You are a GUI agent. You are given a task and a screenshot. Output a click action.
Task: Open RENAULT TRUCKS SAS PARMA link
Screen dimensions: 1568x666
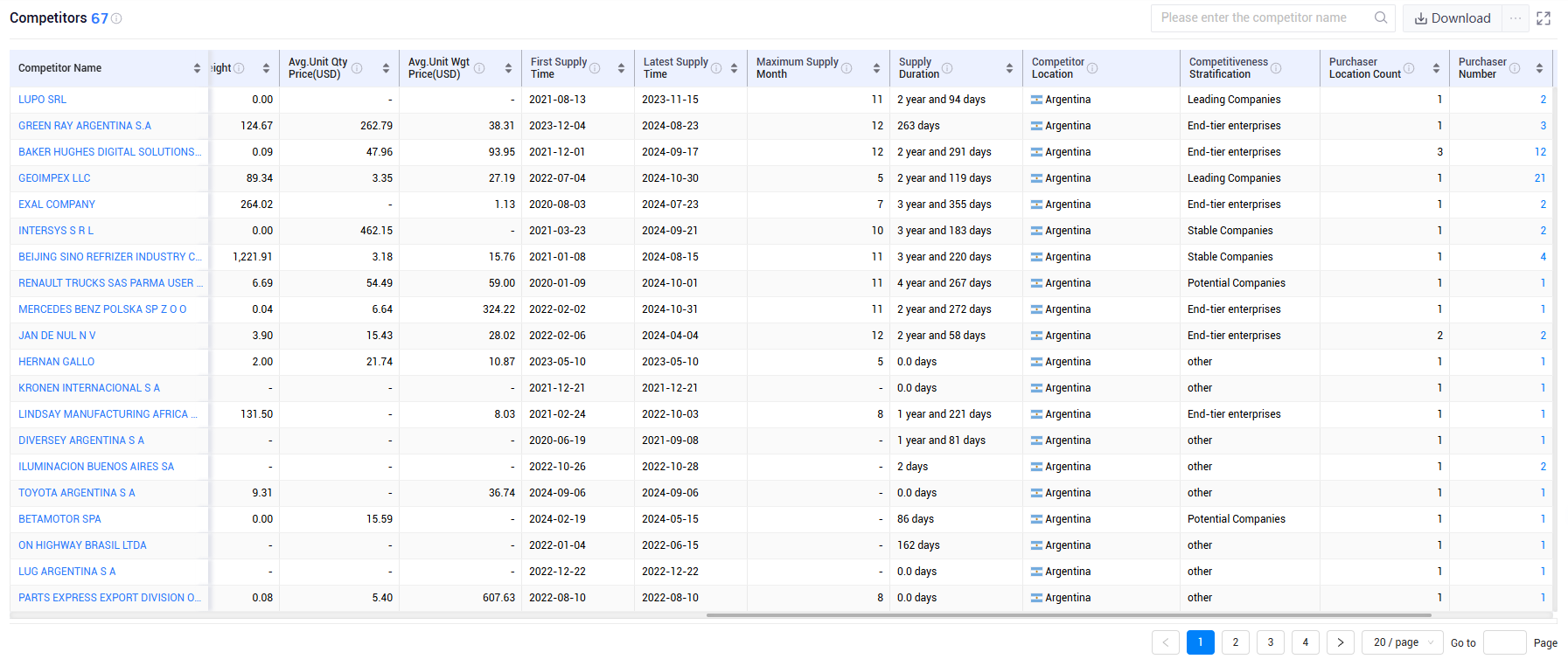pos(110,283)
